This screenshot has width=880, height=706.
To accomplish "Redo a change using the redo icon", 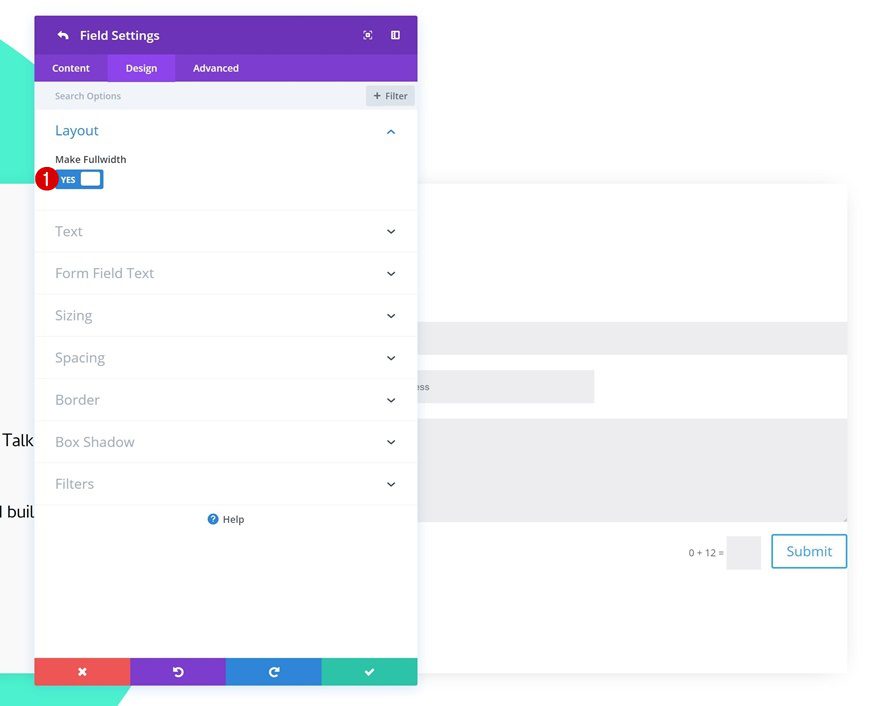I will [x=274, y=671].
